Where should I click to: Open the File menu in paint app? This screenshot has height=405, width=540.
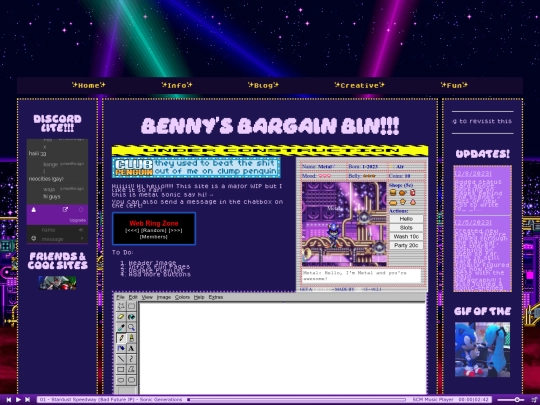click(121, 297)
